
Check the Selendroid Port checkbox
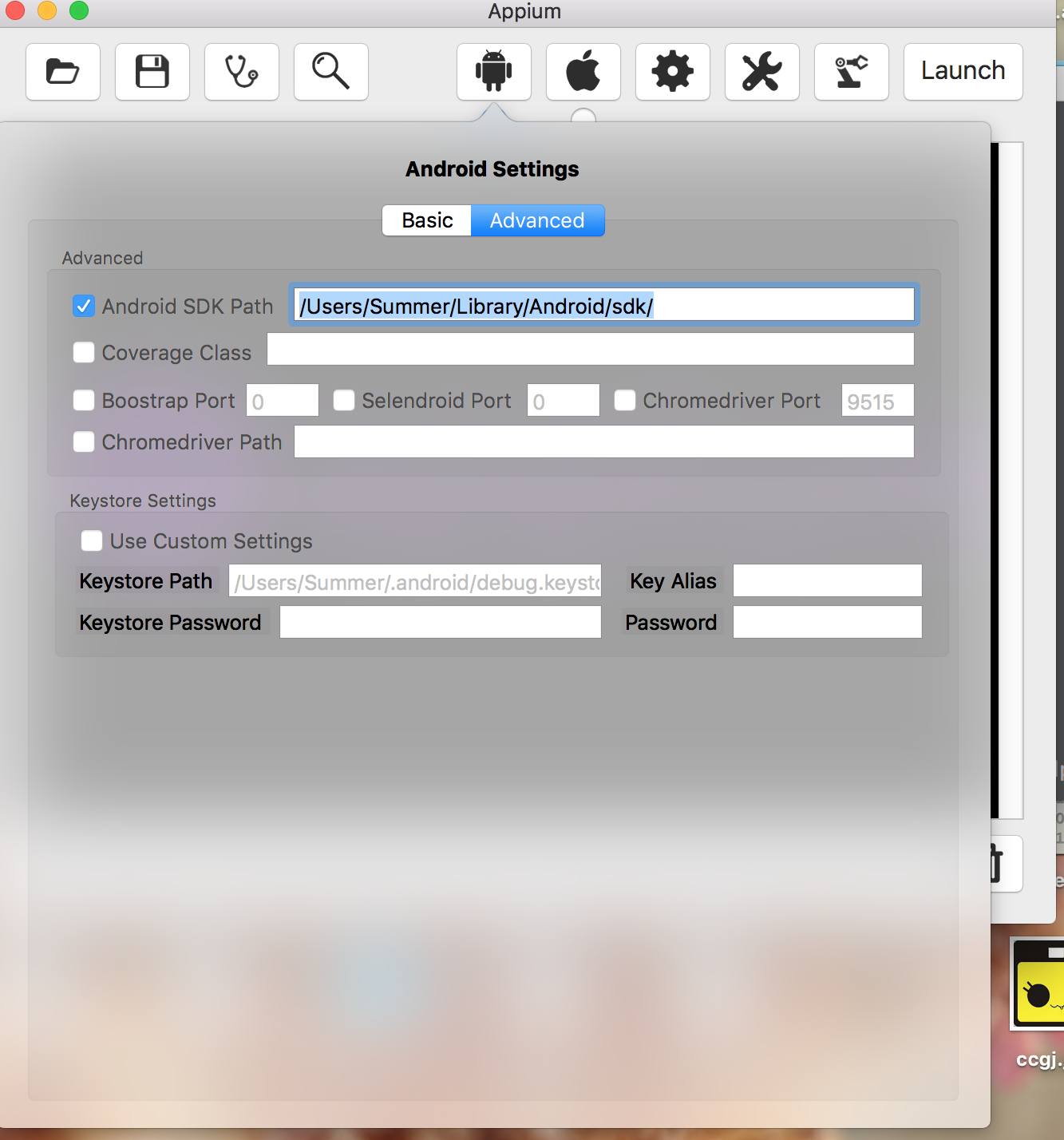pos(344,401)
